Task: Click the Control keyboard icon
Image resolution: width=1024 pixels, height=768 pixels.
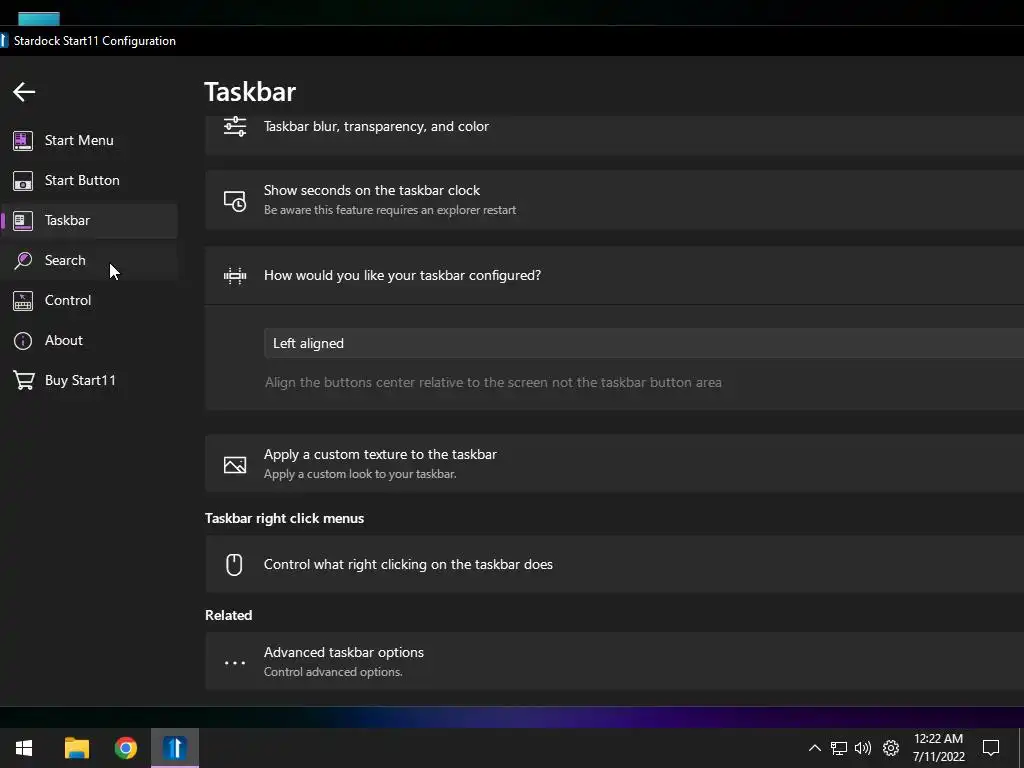Action: [x=23, y=301]
